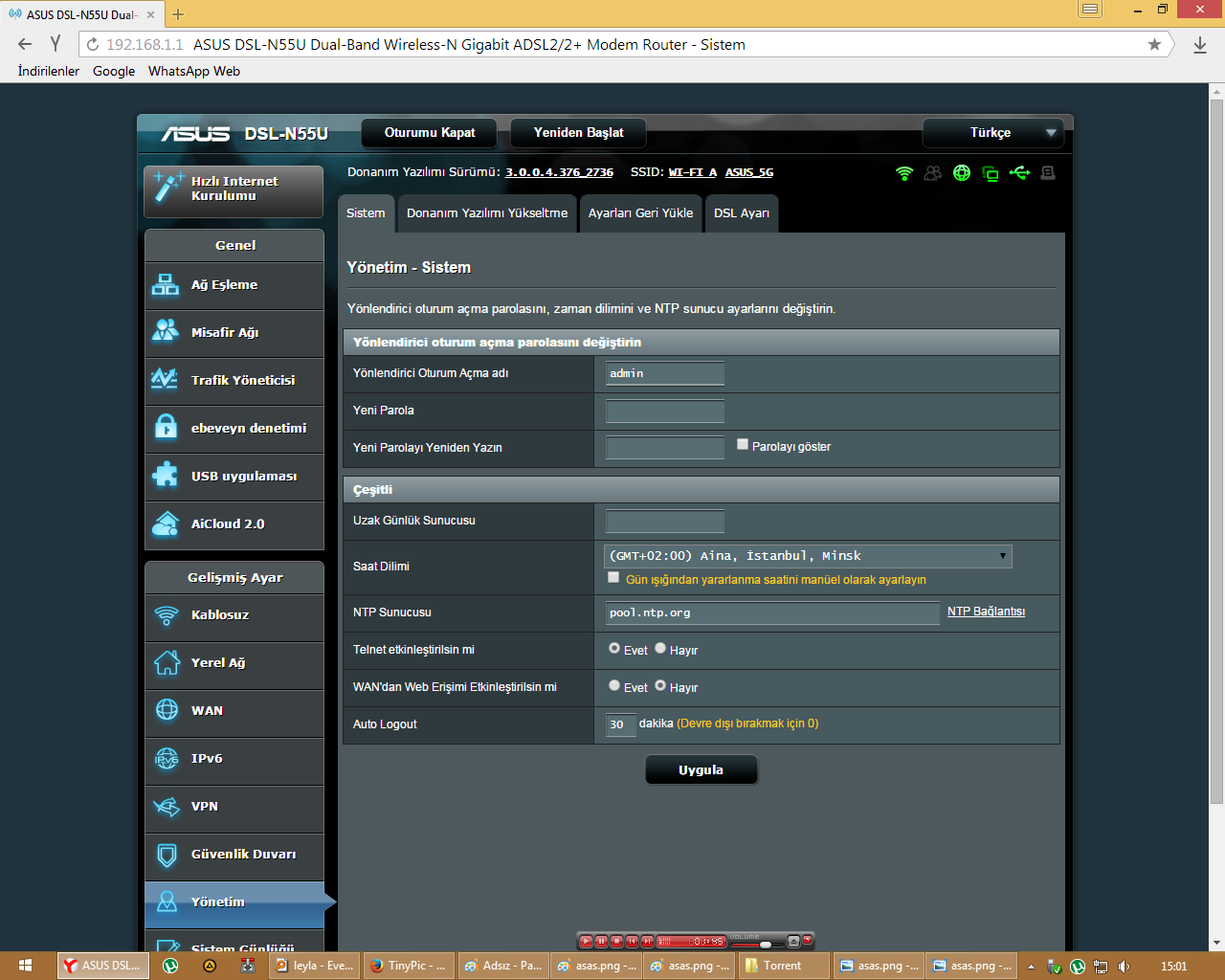The image size is (1225, 980).
Task: Open İndirilenler bookmark
Action: coord(49,71)
